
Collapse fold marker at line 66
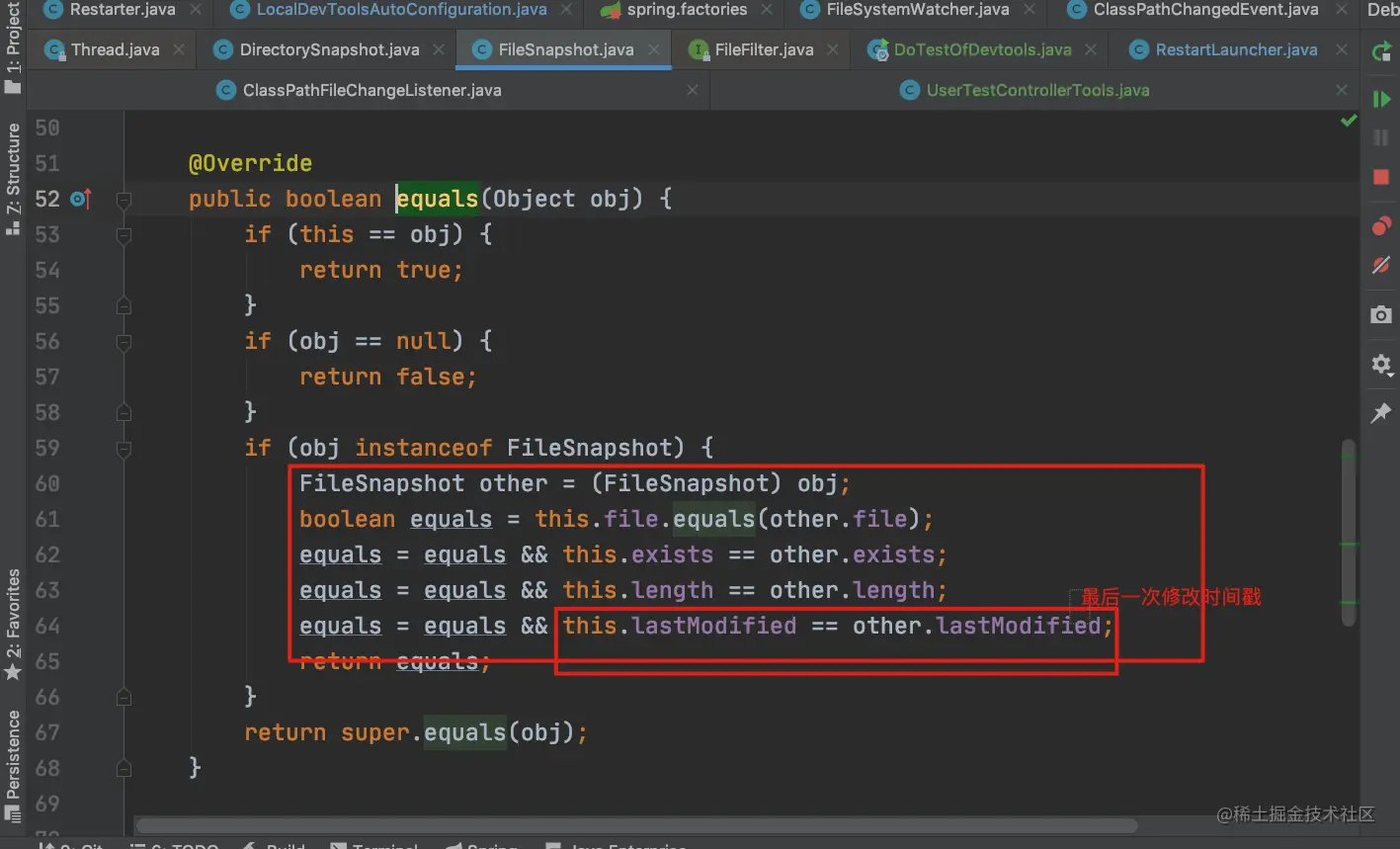124,698
